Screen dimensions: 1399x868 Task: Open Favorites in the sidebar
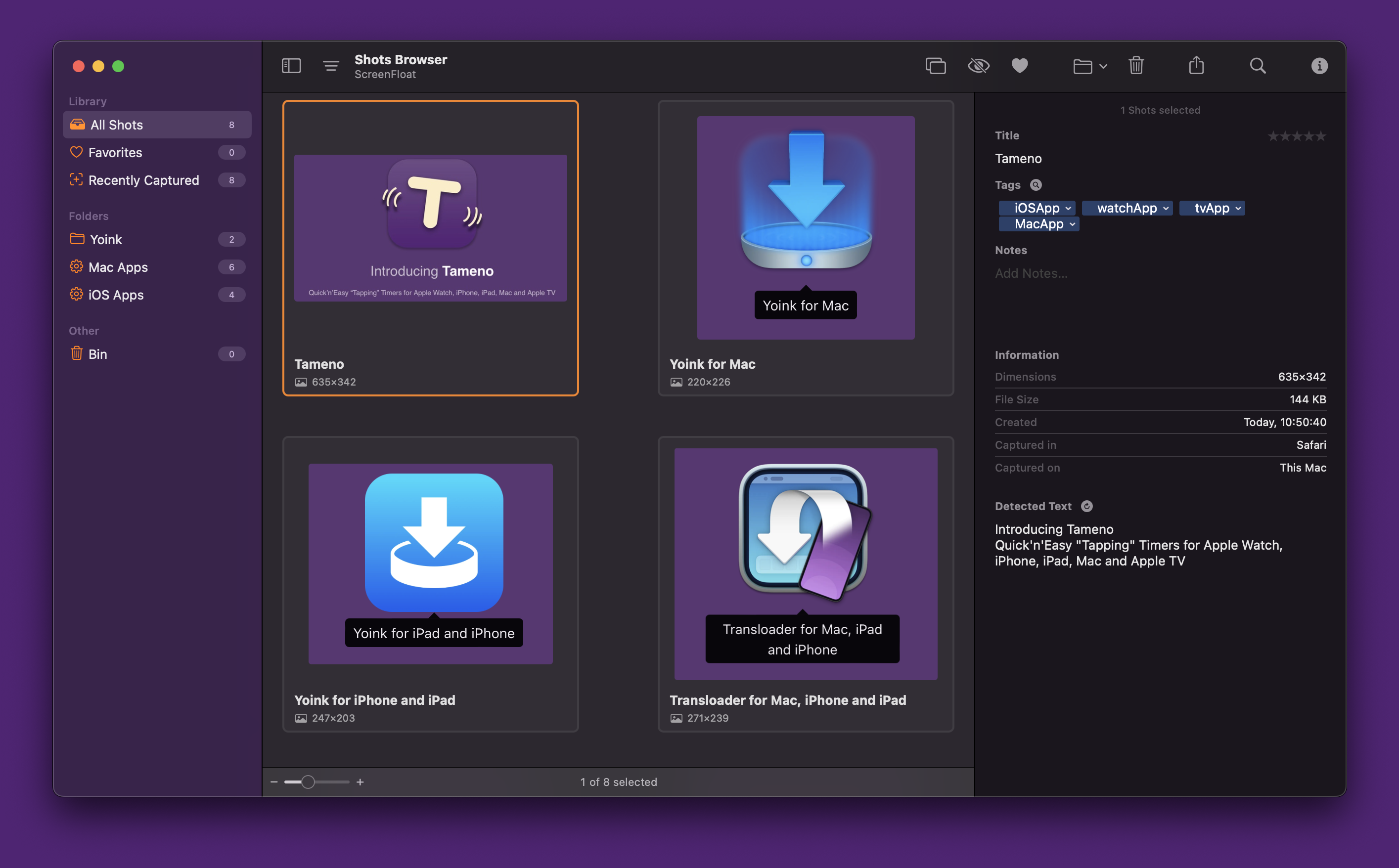click(x=157, y=152)
